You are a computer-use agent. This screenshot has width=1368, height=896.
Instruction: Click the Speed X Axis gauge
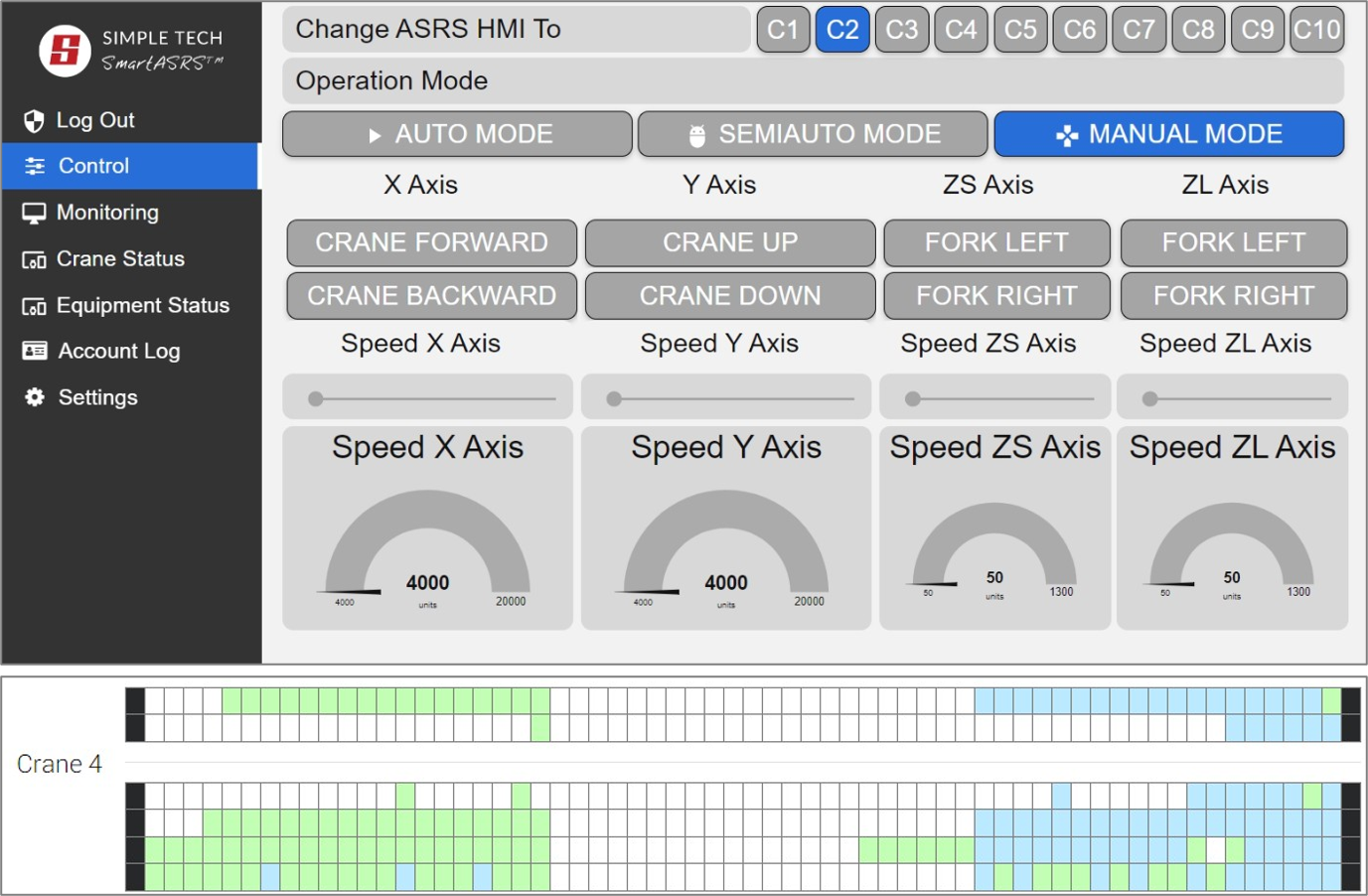[x=428, y=549]
